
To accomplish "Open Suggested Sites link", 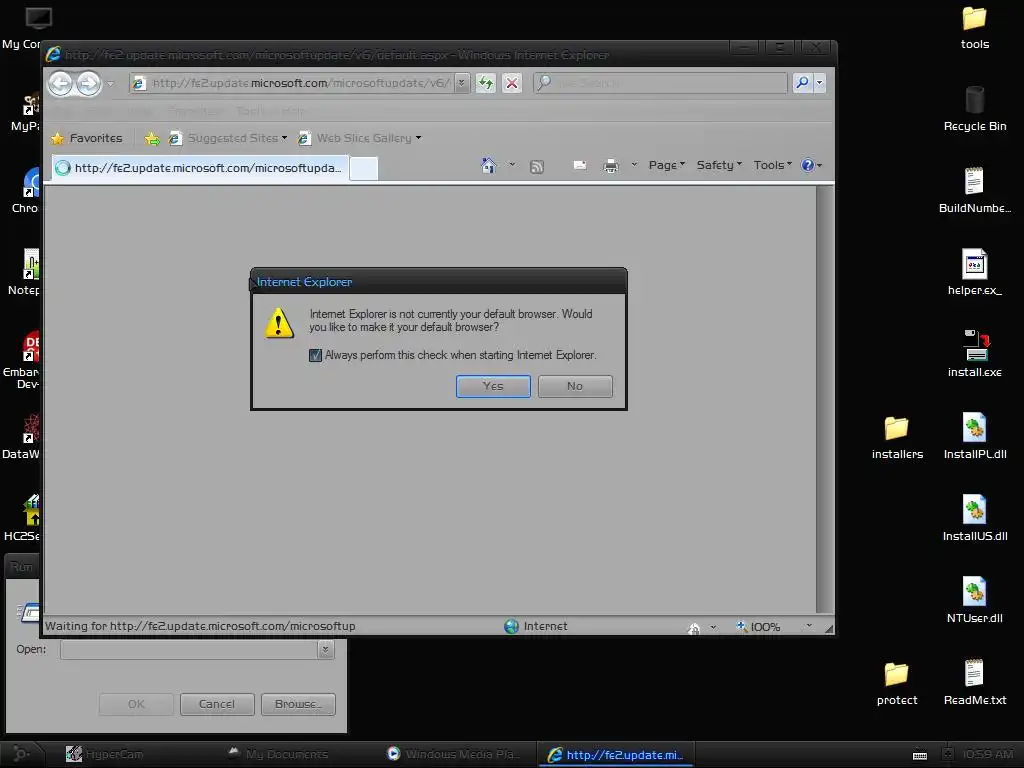I will click(x=228, y=138).
